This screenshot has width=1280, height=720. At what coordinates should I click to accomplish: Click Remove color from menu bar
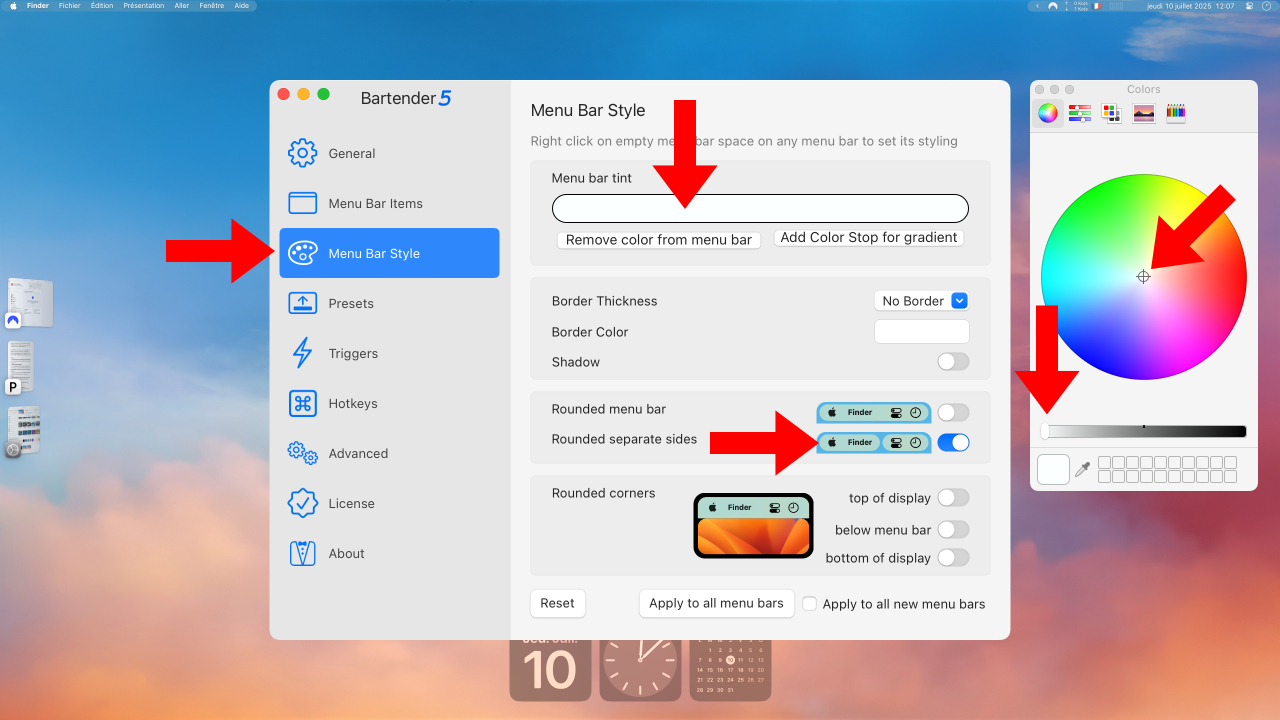tap(659, 240)
